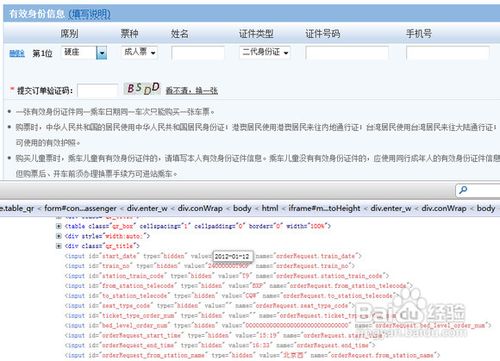Screen dimensions: 500x361
Task: Select the input id seat_type_code line
Action: click(x=210, y=306)
